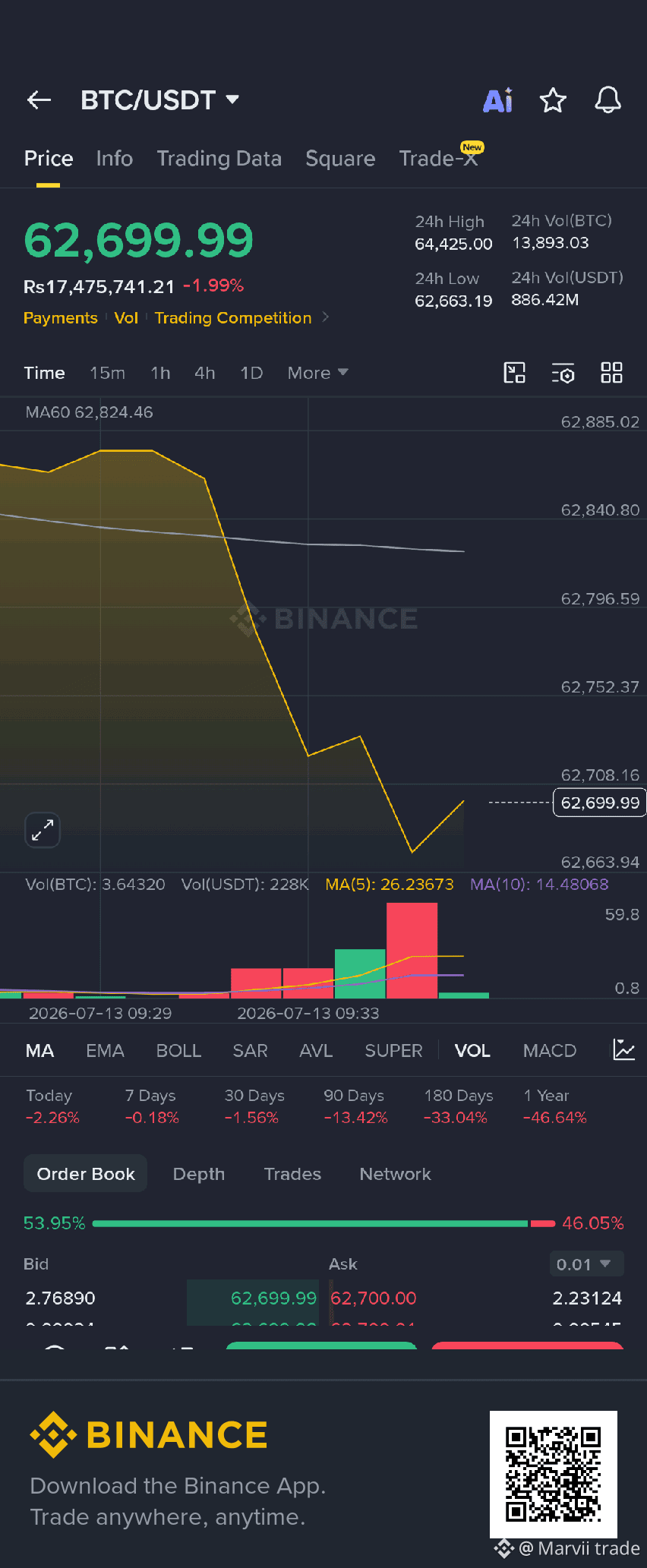Select the Network tab

click(x=395, y=1174)
